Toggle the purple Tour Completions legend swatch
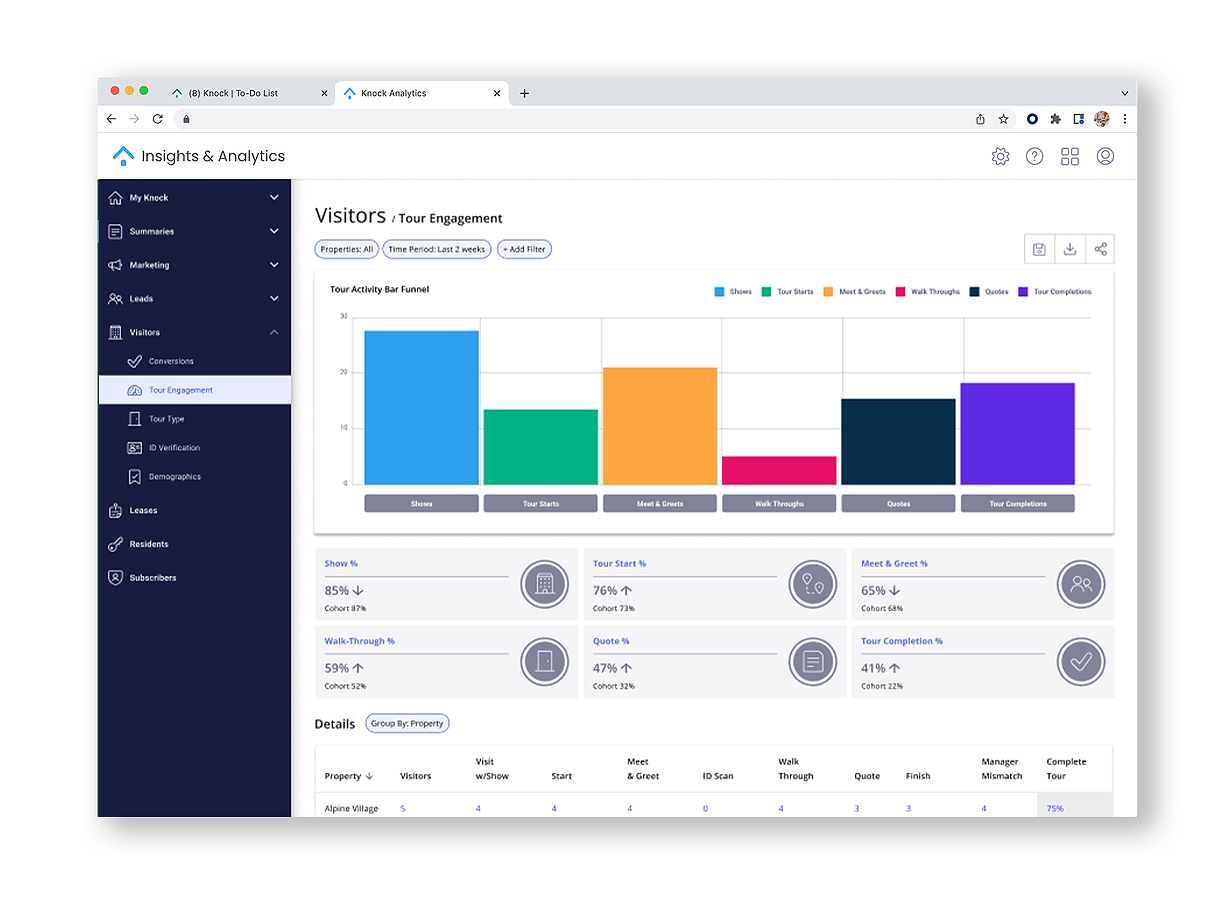Screen dimensions: 1229x900 [x=1023, y=292]
